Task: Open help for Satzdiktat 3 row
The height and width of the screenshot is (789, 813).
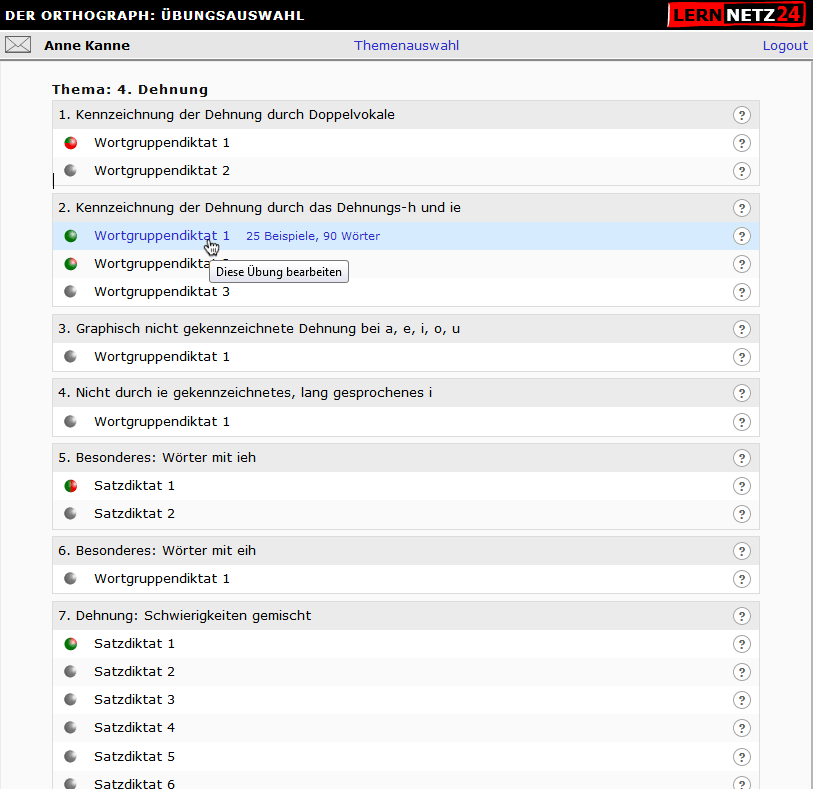Action: pyautogui.click(x=742, y=700)
